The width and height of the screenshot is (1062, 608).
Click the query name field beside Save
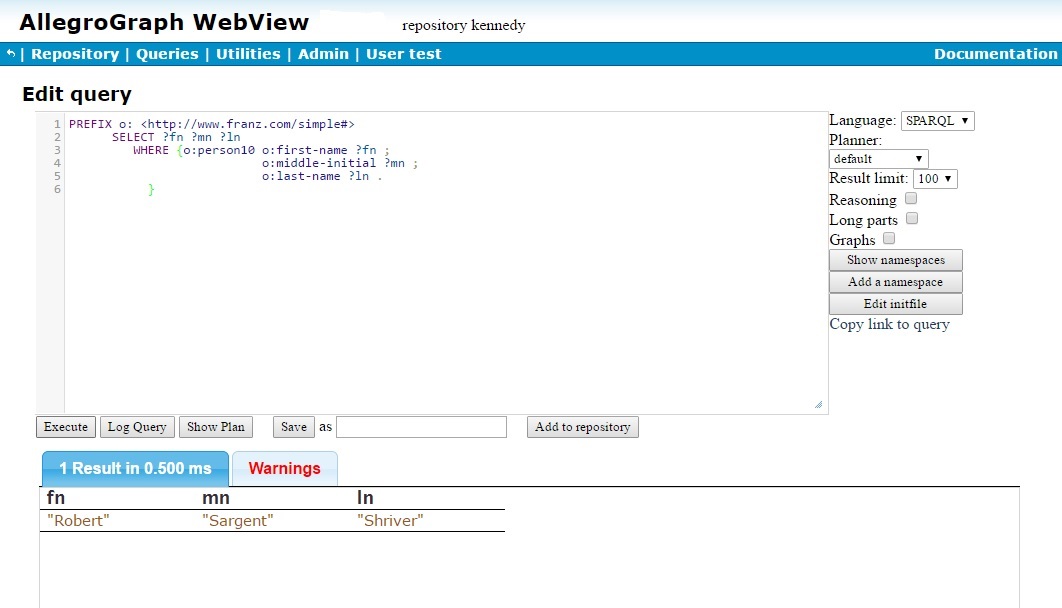point(421,427)
